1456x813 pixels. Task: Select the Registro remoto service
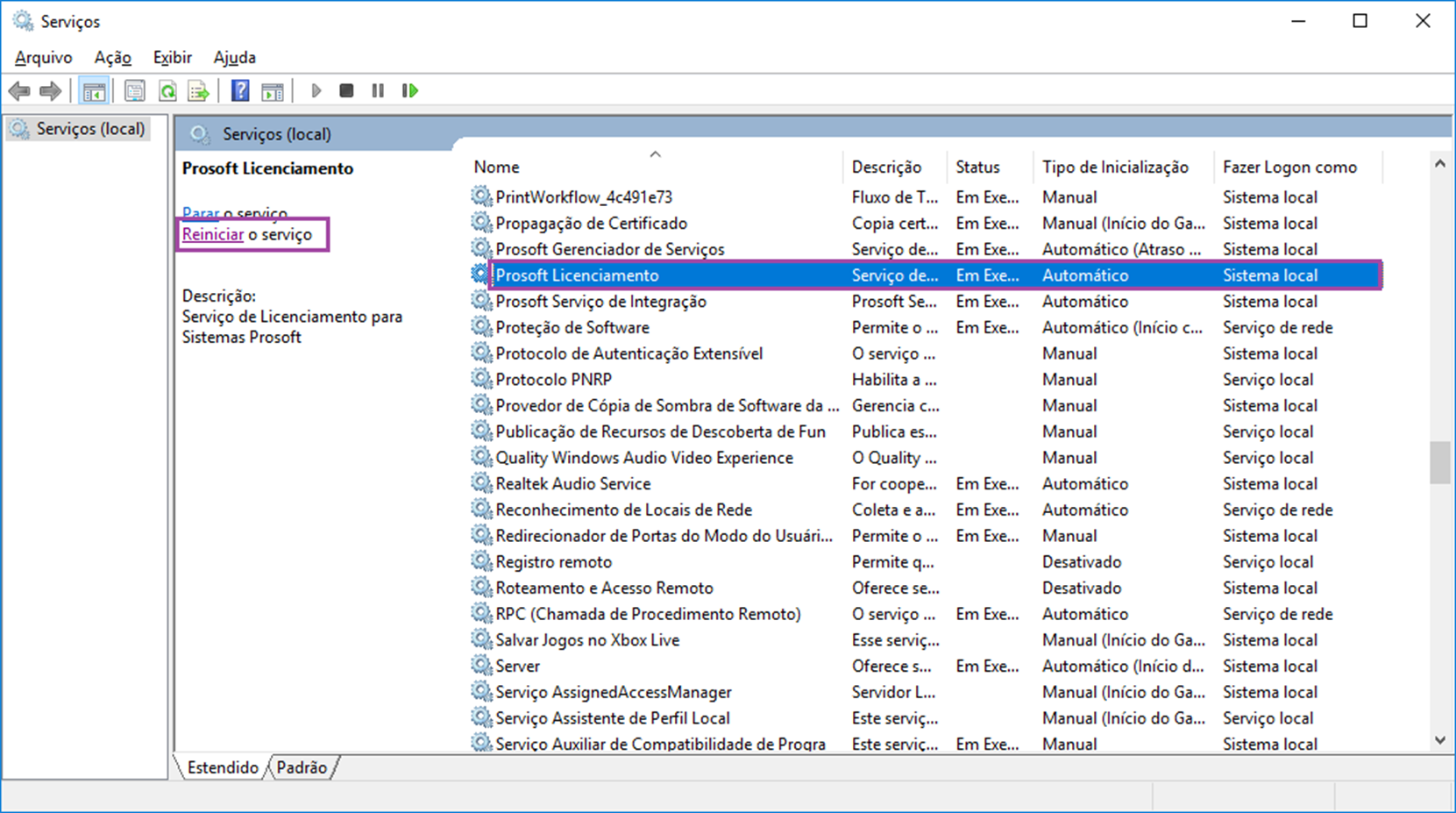(x=926, y=562)
